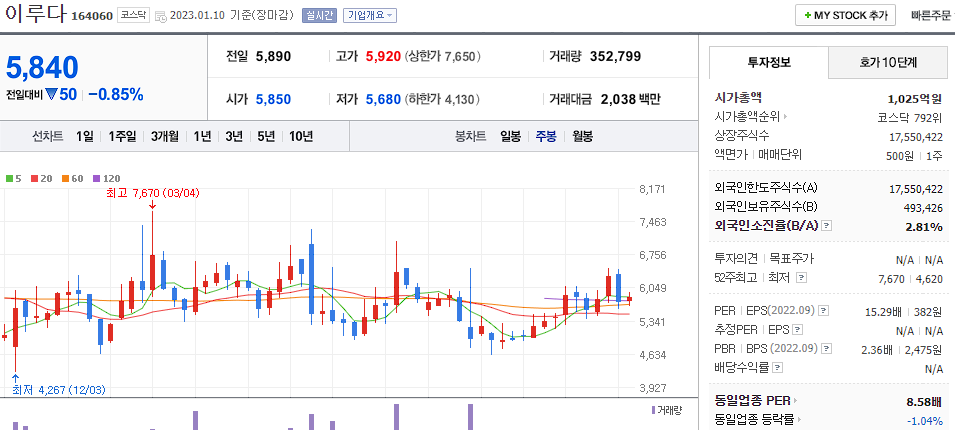Select 3년 line chart period
Image resolution: width=955 pixels, height=430 pixels.
tap(234, 136)
